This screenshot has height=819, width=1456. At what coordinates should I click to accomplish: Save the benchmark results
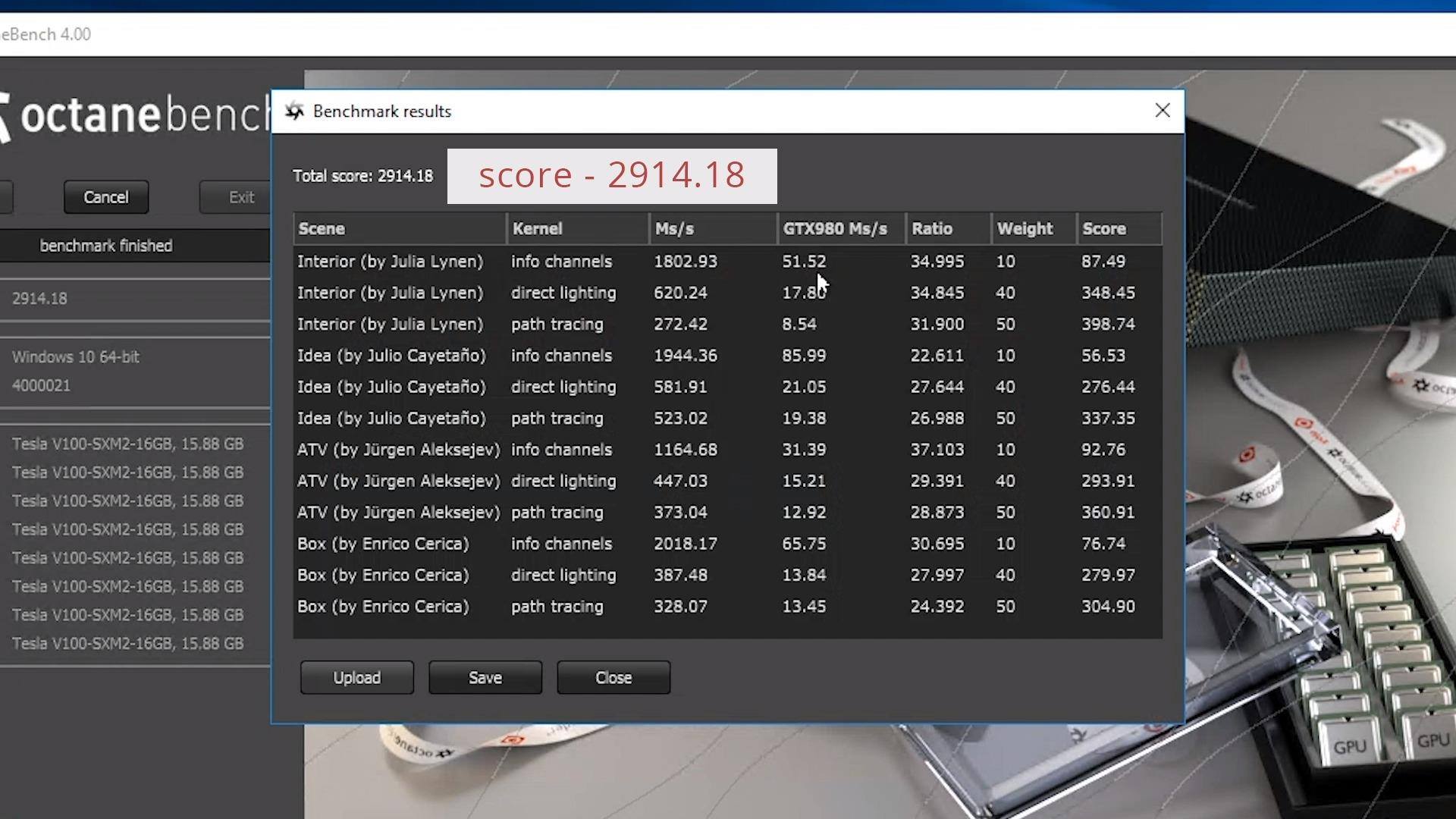(485, 677)
